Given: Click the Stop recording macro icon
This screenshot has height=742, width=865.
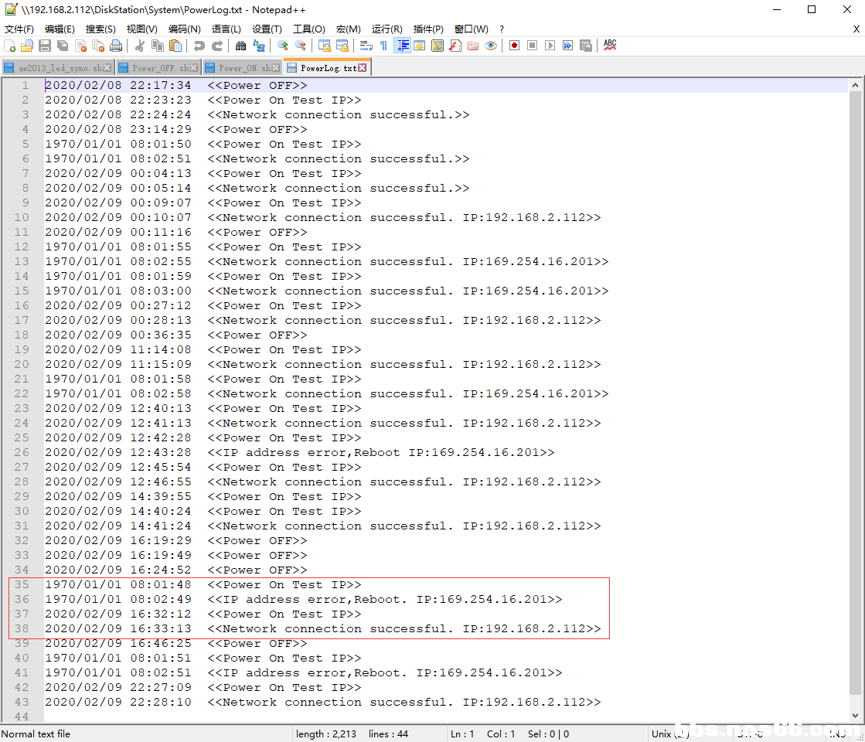Looking at the screenshot, I should pos(532,46).
